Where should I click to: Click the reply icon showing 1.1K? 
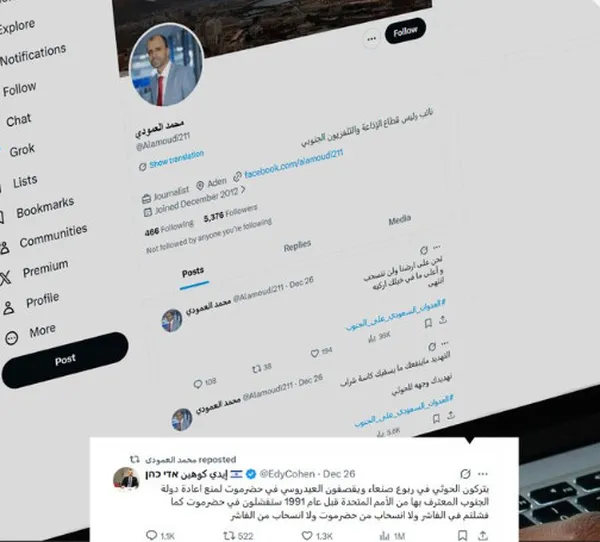pyautogui.click(x=152, y=535)
